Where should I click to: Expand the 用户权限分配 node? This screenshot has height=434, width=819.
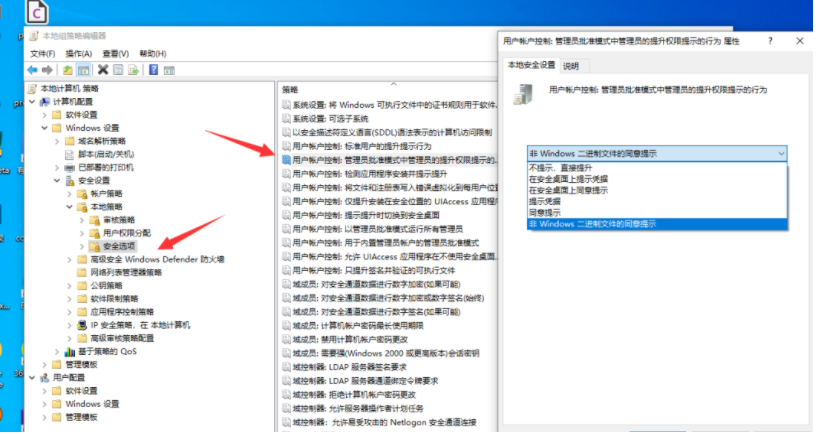[x=82, y=233]
